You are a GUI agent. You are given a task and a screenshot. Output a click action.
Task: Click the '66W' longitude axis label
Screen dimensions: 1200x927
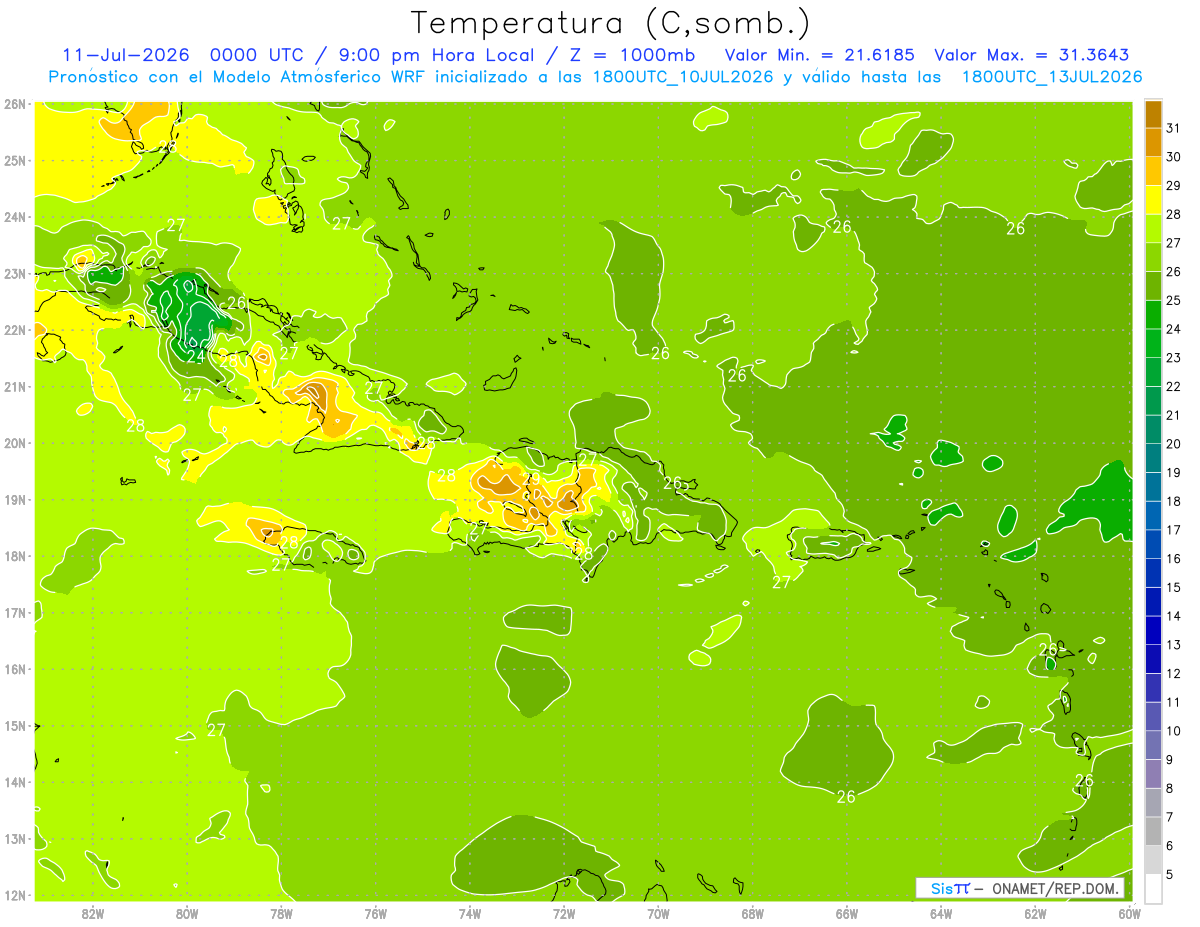[x=847, y=913]
